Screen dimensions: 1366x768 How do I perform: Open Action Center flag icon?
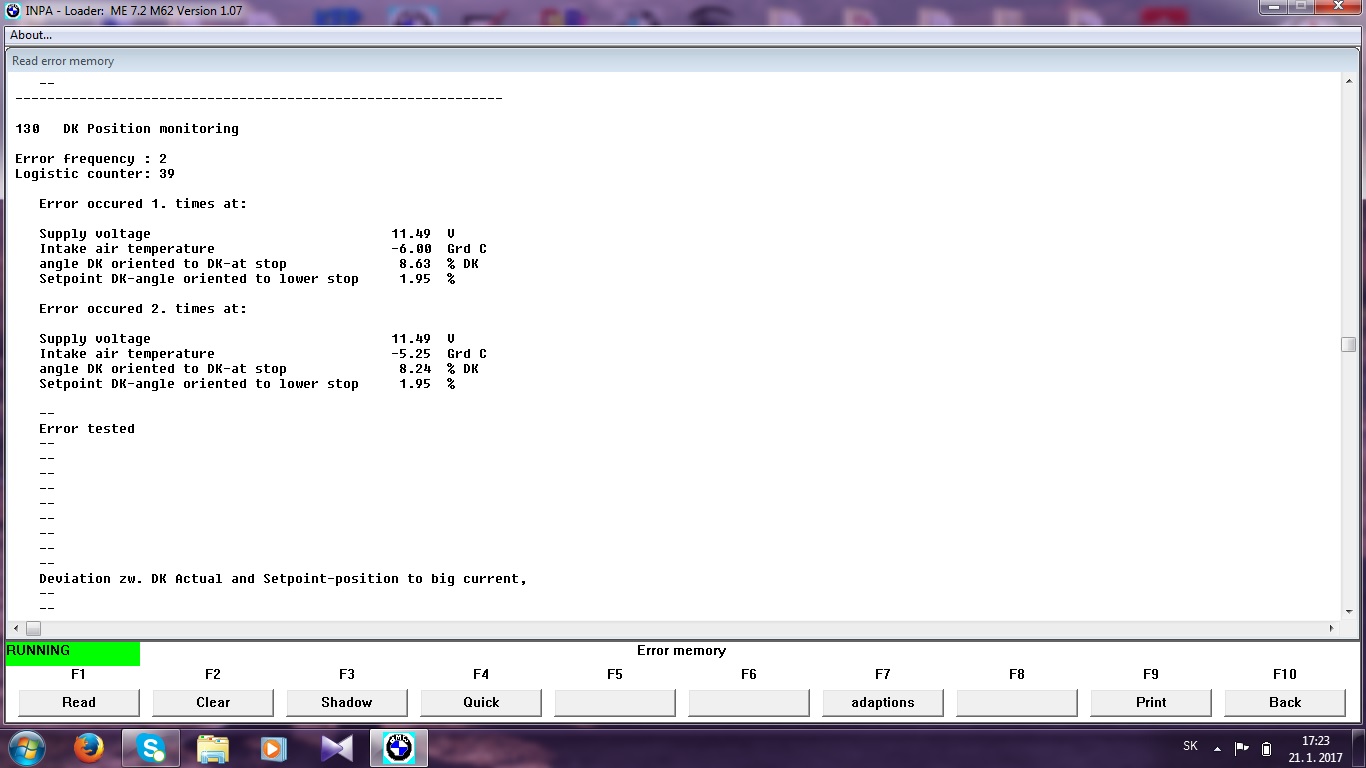[x=1242, y=748]
